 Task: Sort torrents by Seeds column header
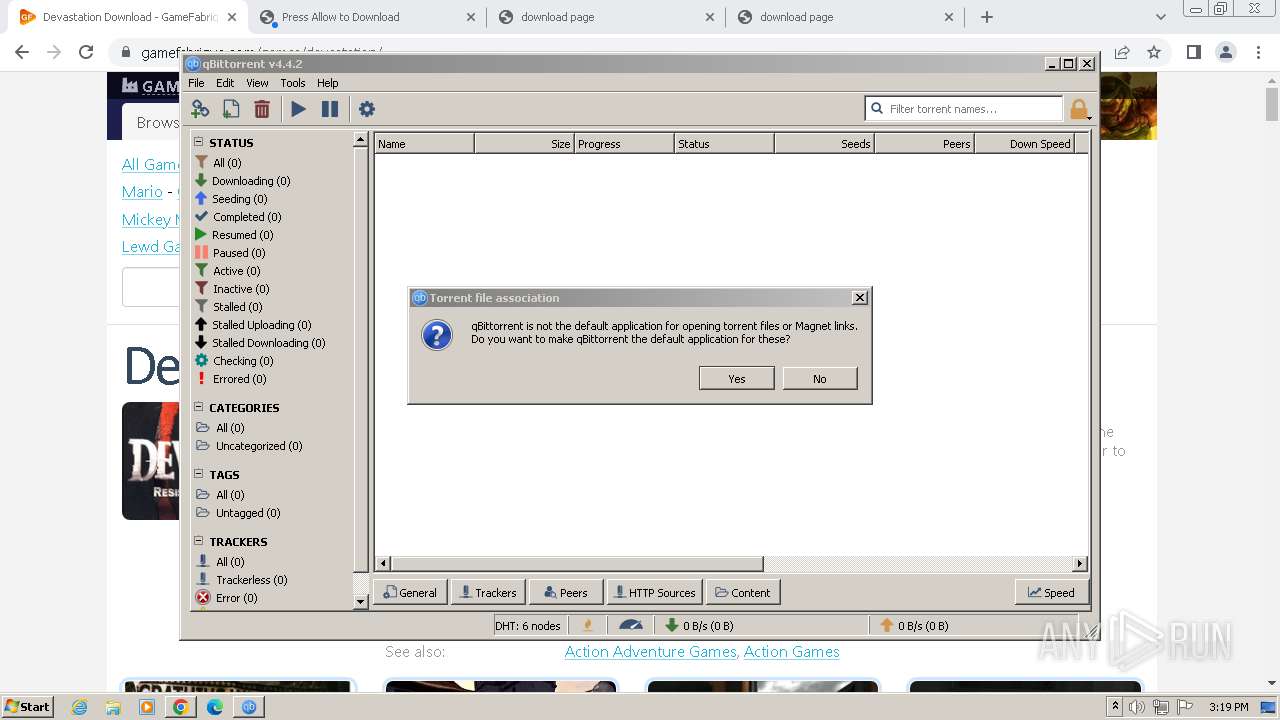coord(824,144)
